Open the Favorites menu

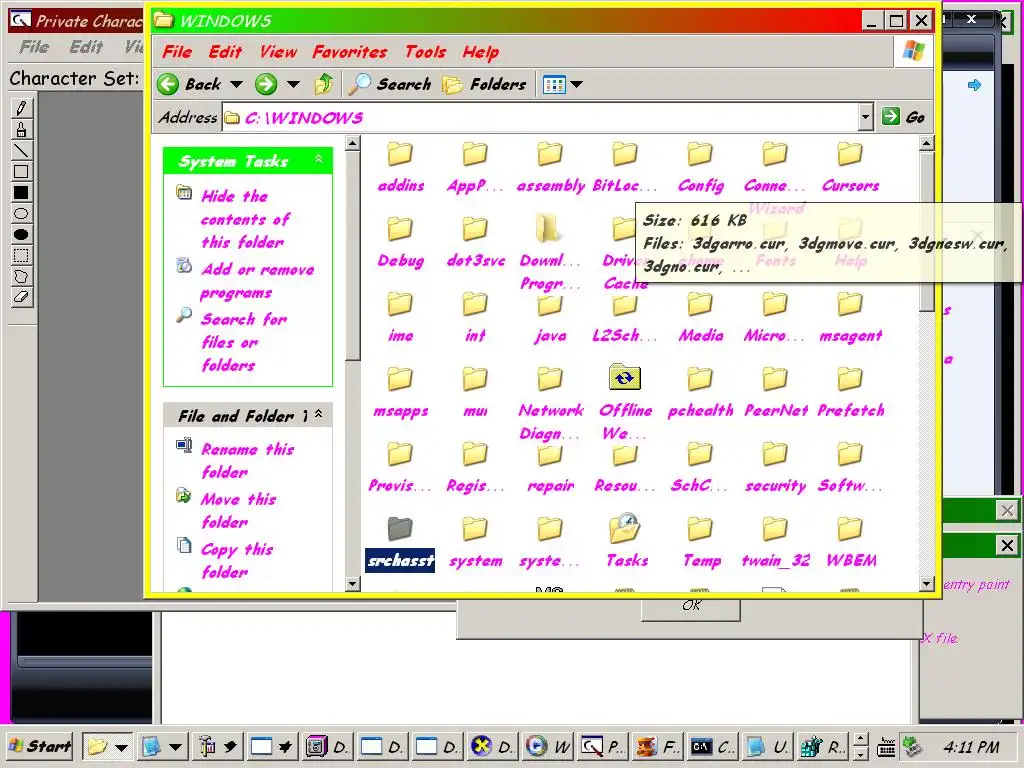pyautogui.click(x=349, y=52)
